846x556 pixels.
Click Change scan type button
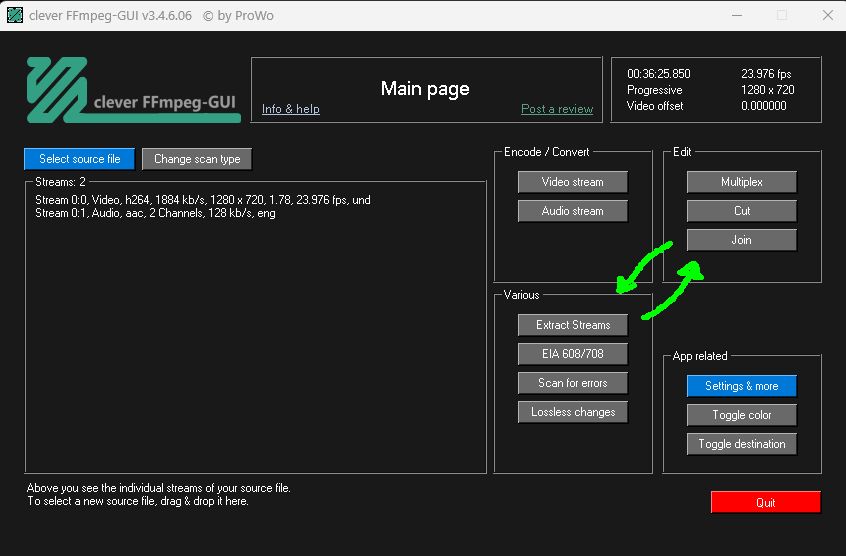click(197, 159)
